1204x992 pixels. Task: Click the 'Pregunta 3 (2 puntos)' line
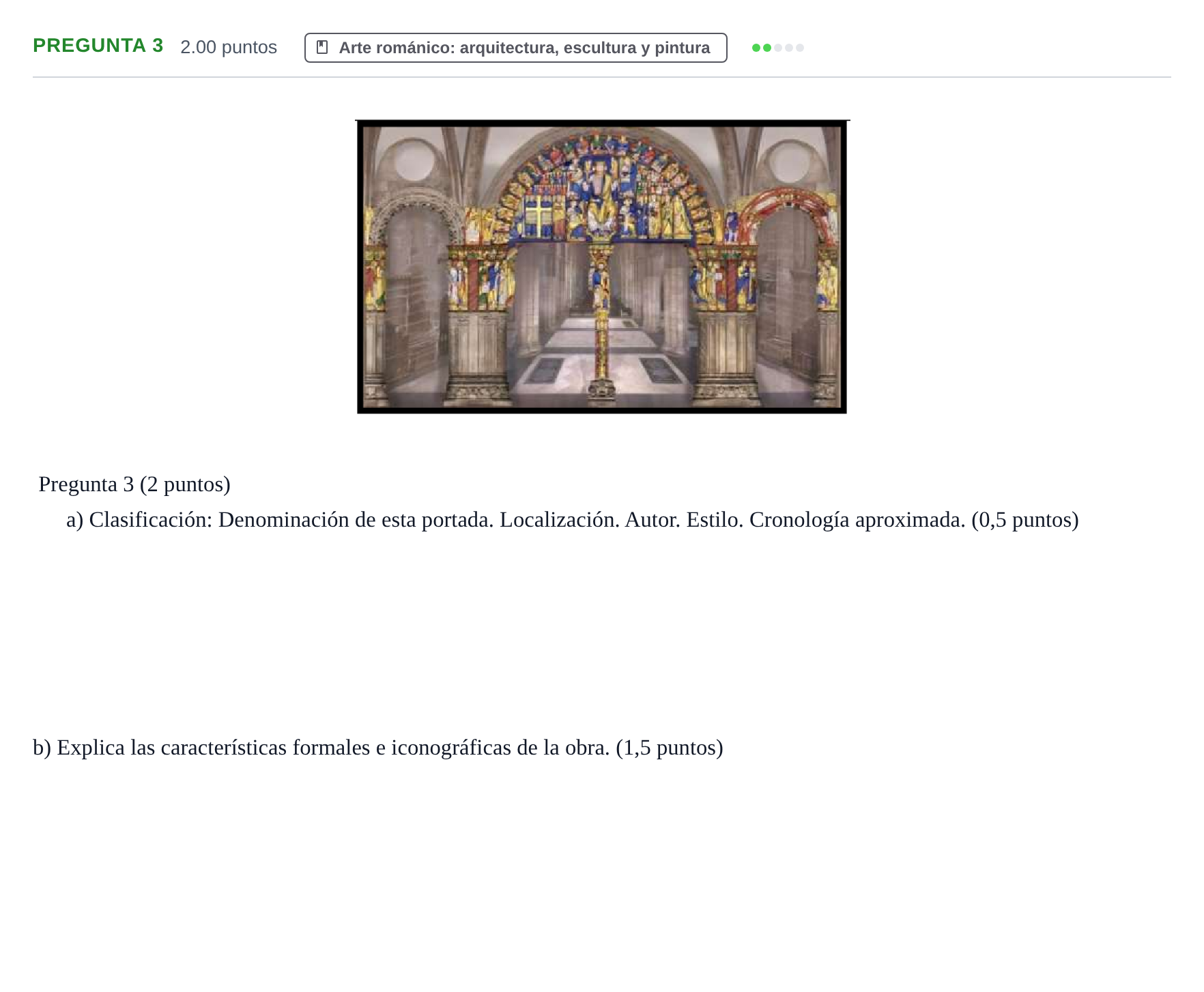[134, 484]
